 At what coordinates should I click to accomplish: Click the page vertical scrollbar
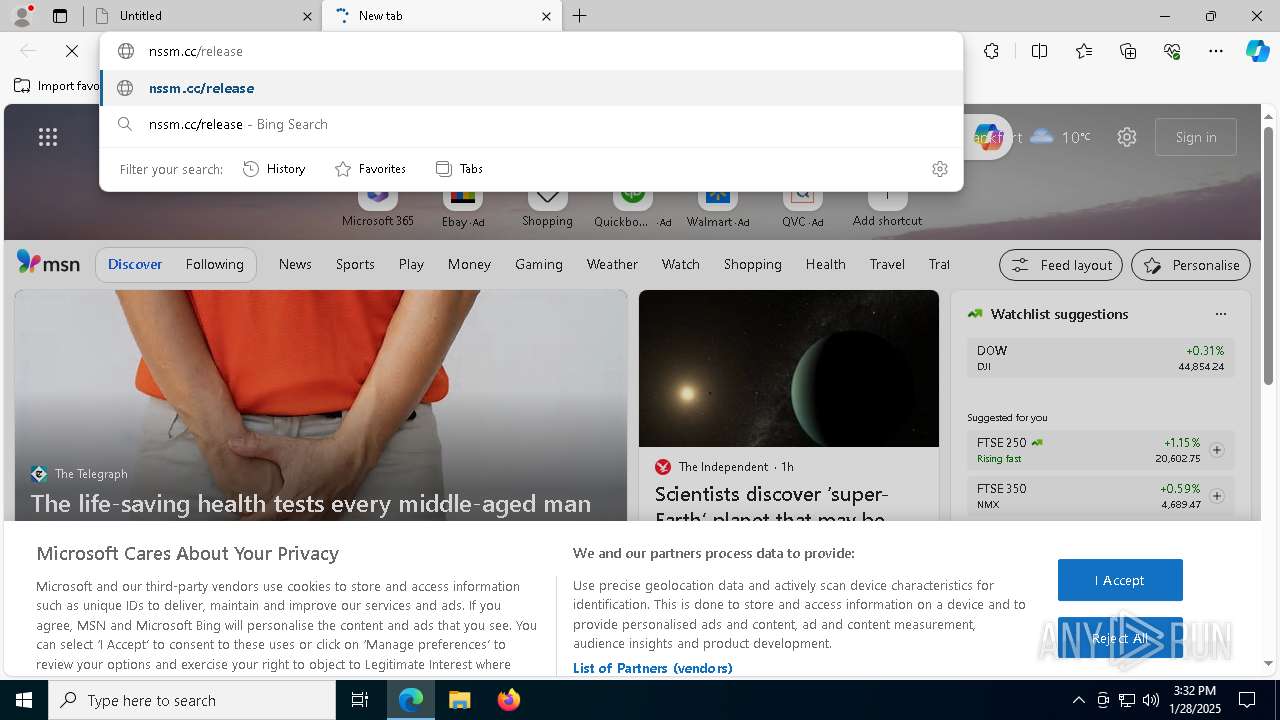[1268, 255]
